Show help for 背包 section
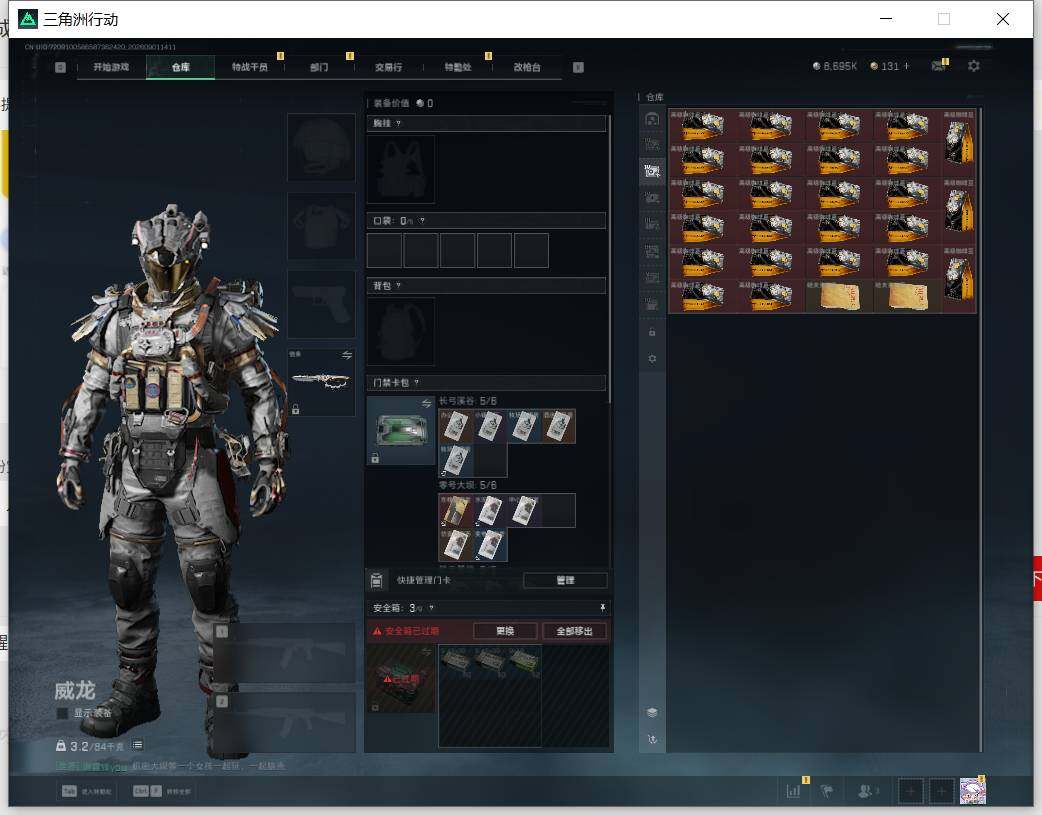This screenshot has height=815, width=1042. tap(399, 286)
